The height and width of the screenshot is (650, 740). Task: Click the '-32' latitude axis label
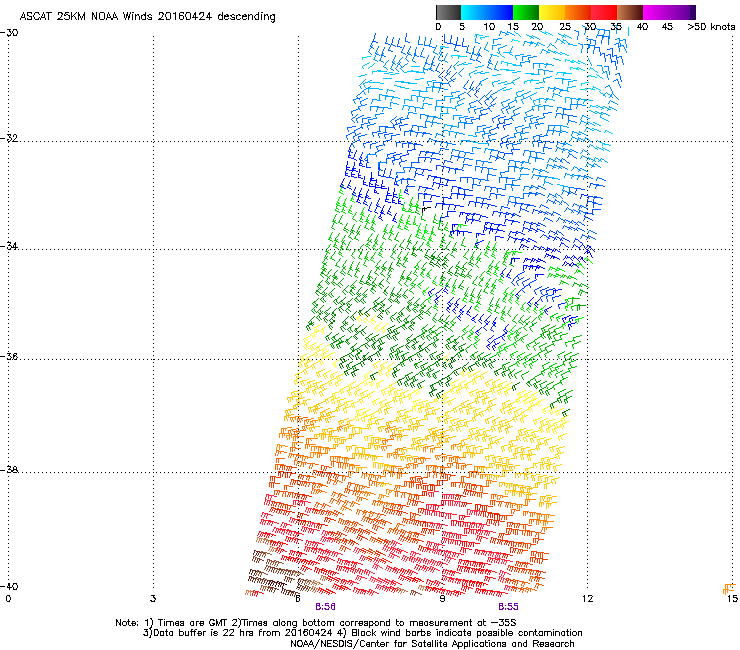9,138
